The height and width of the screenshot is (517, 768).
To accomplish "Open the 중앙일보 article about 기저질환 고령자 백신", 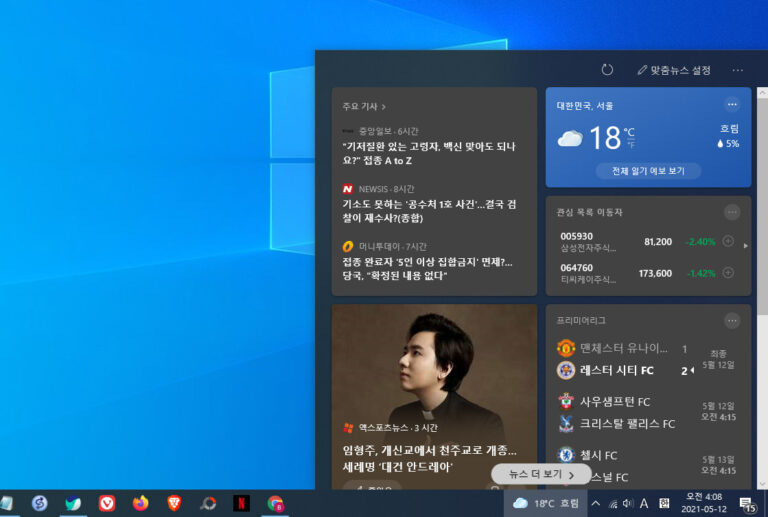I will pos(429,153).
